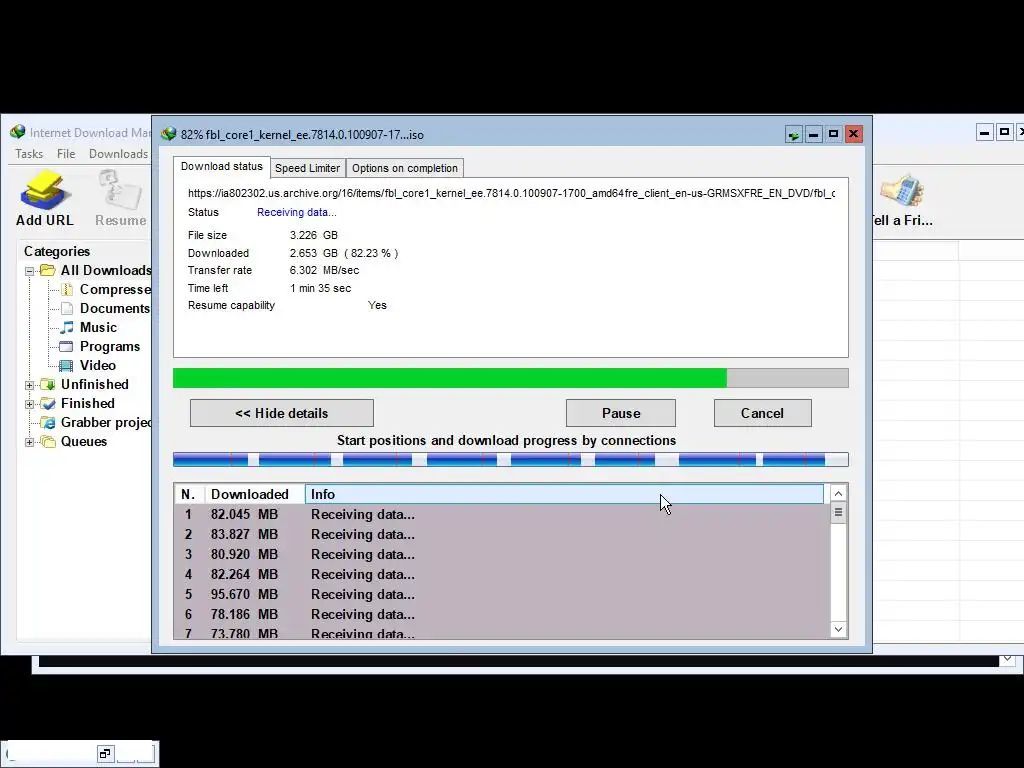
Task: Click the '2.653 GB ( 82.23 % )' downloaded value
Action: 344,253
